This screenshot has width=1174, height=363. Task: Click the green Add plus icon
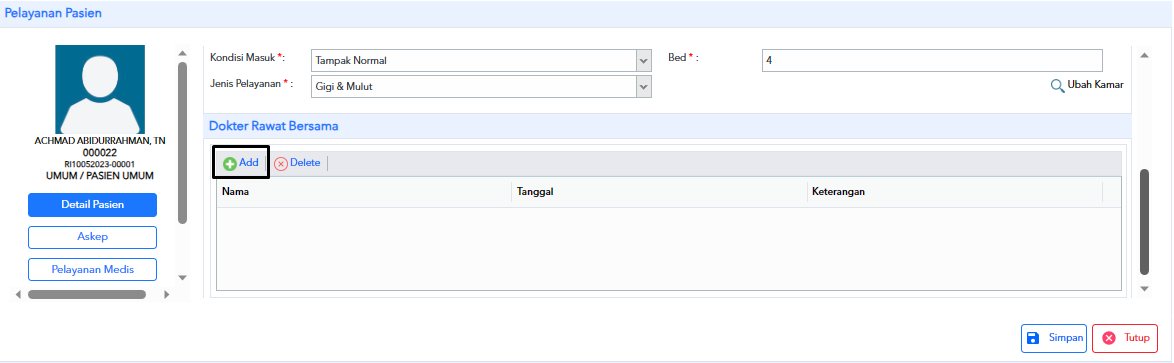tap(230, 164)
